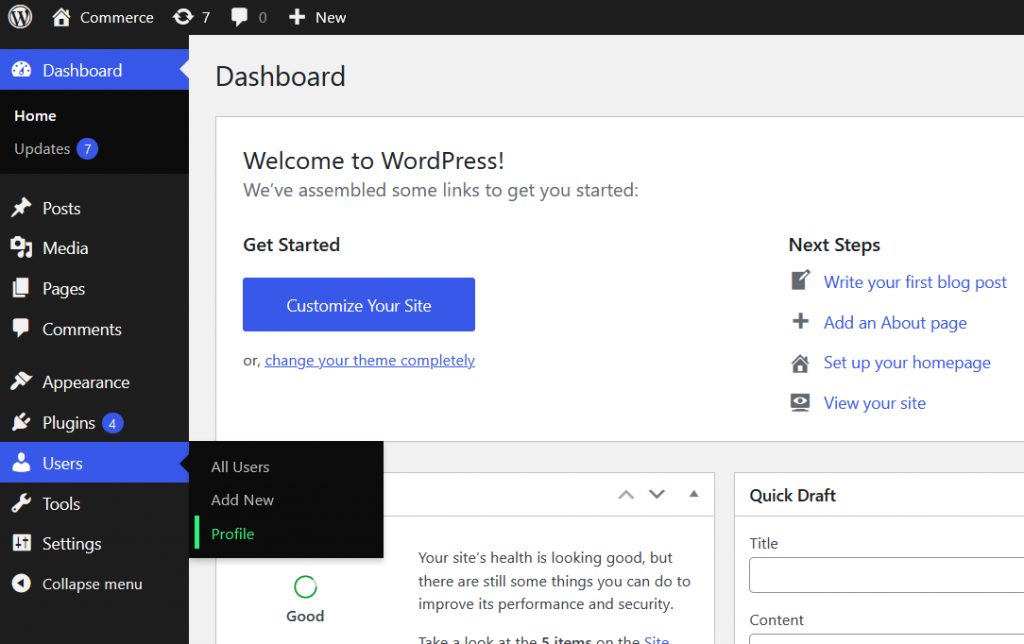Click the updates refresh icon in admin bar
1024x644 pixels.
tap(183, 17)
